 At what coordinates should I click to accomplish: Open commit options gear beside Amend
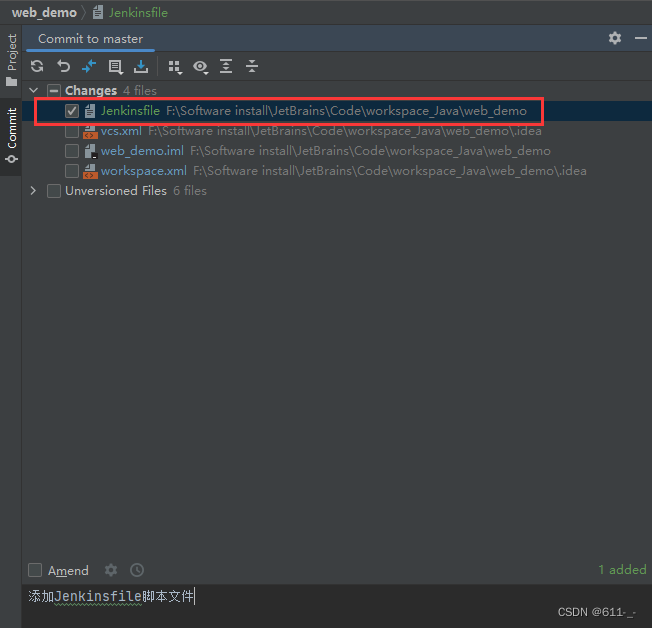(x=111, y=570)
